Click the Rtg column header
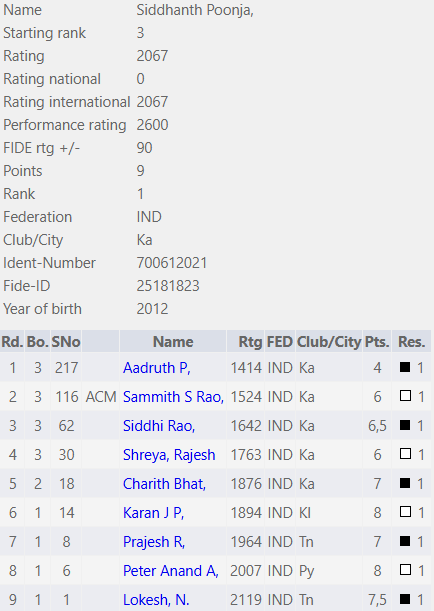 [250, 342]
